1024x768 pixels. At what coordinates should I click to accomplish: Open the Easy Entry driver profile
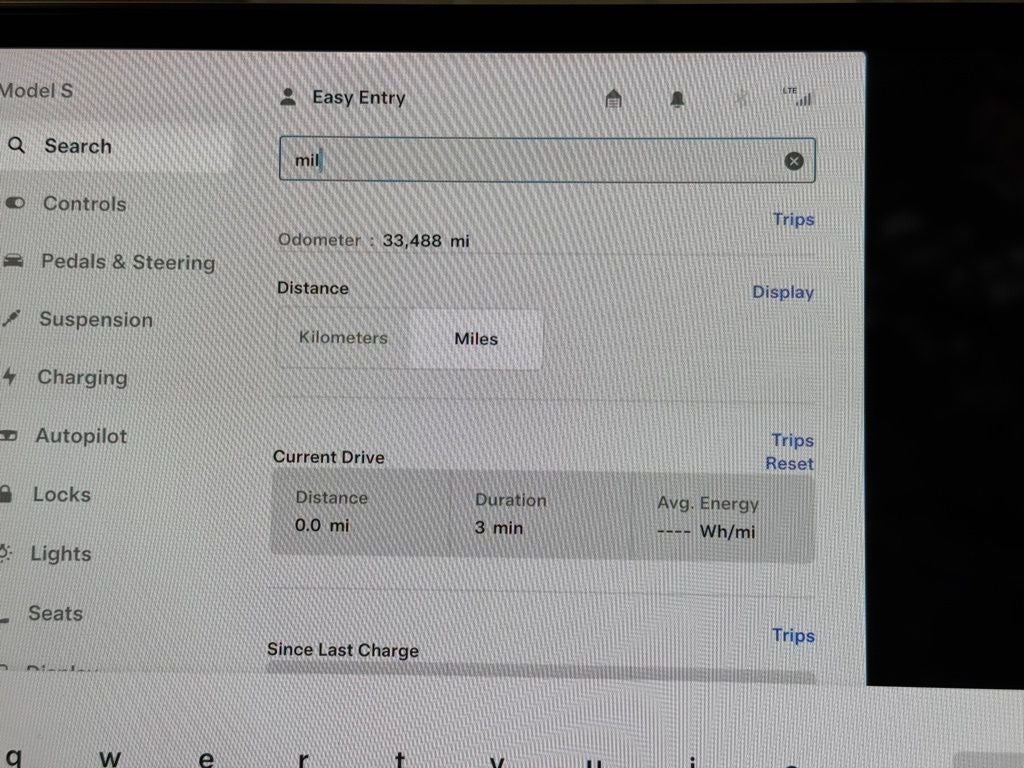tap(344, 97)
